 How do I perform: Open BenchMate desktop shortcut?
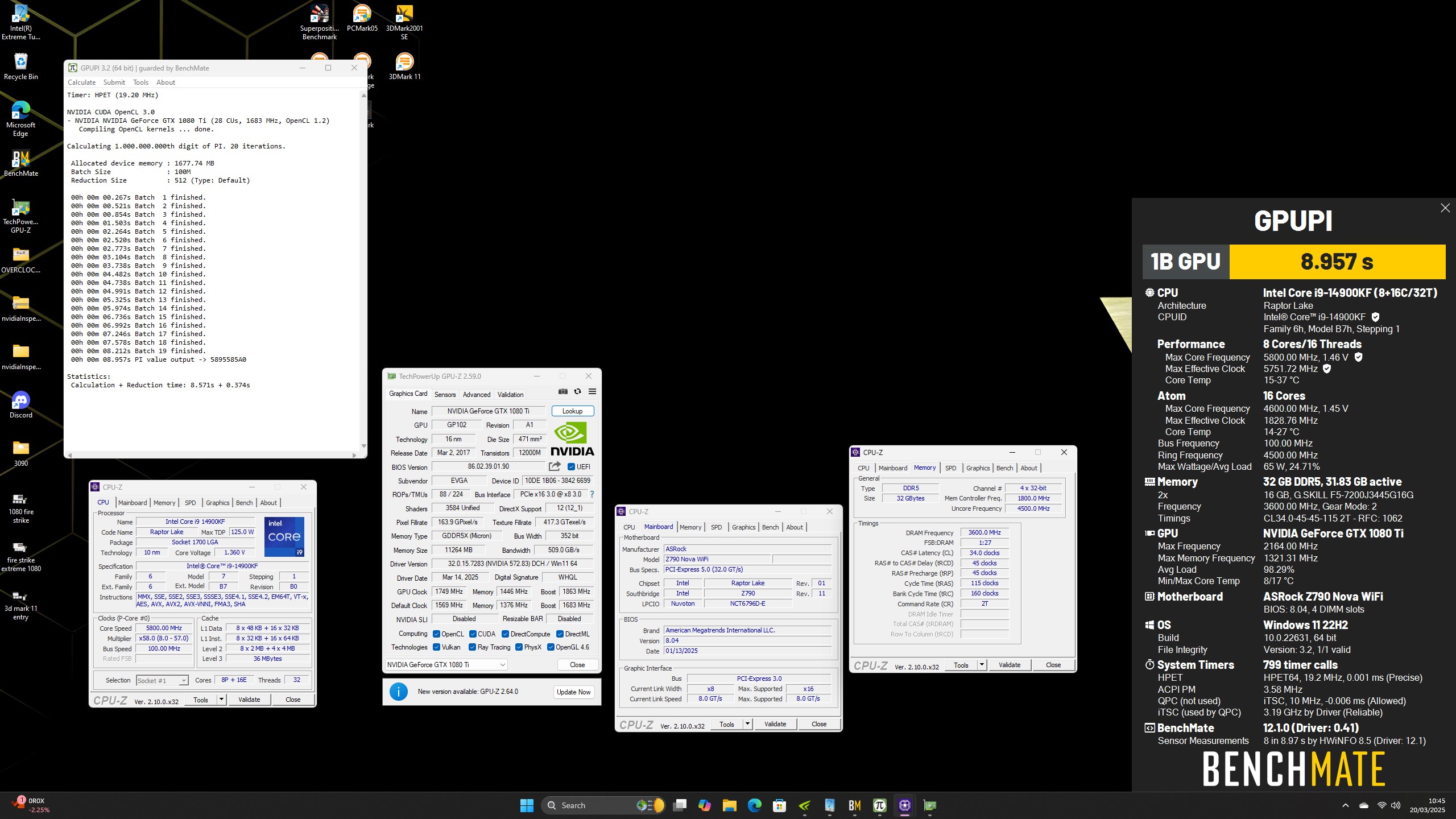(x=21, y=163)
